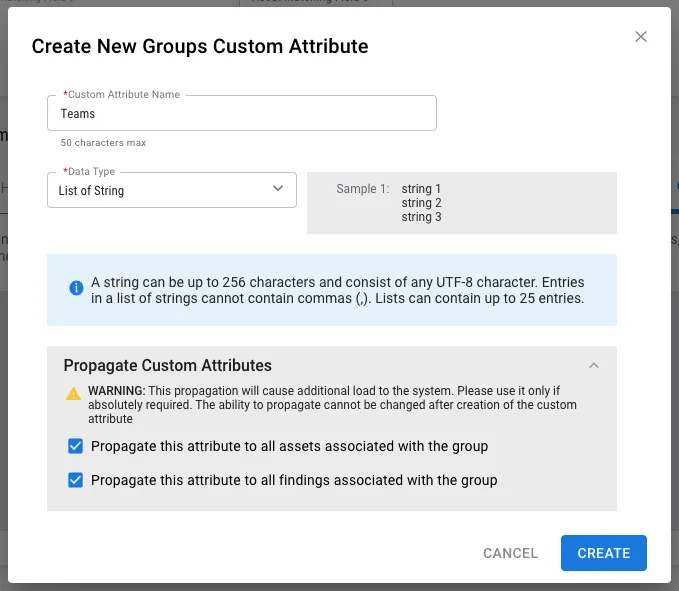
Task: Click the Custom Attribute Name field containing Teams
Action: point(242,113)
